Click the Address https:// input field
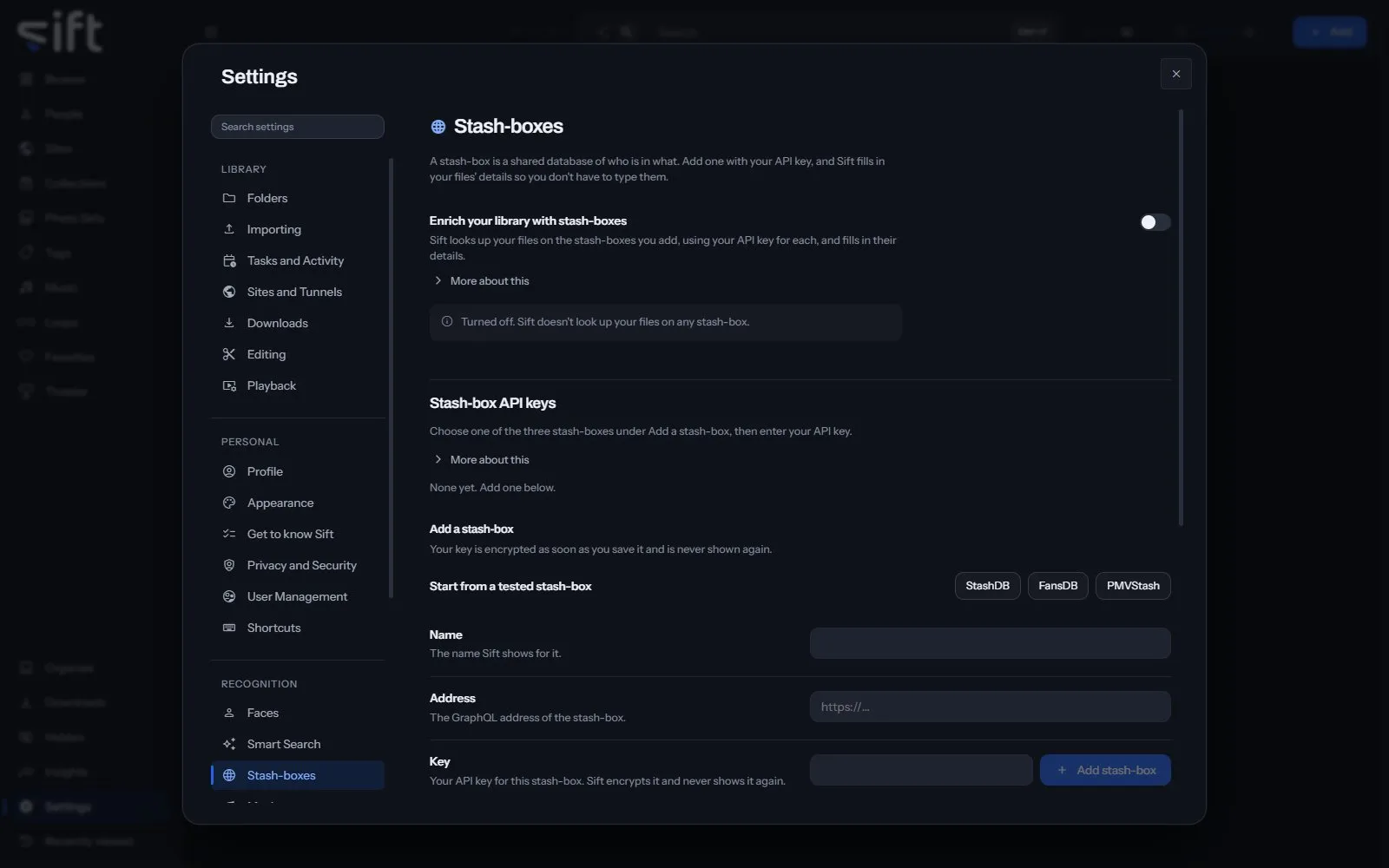This screenshot has width=1389, height=868. (x=991, y=707)
